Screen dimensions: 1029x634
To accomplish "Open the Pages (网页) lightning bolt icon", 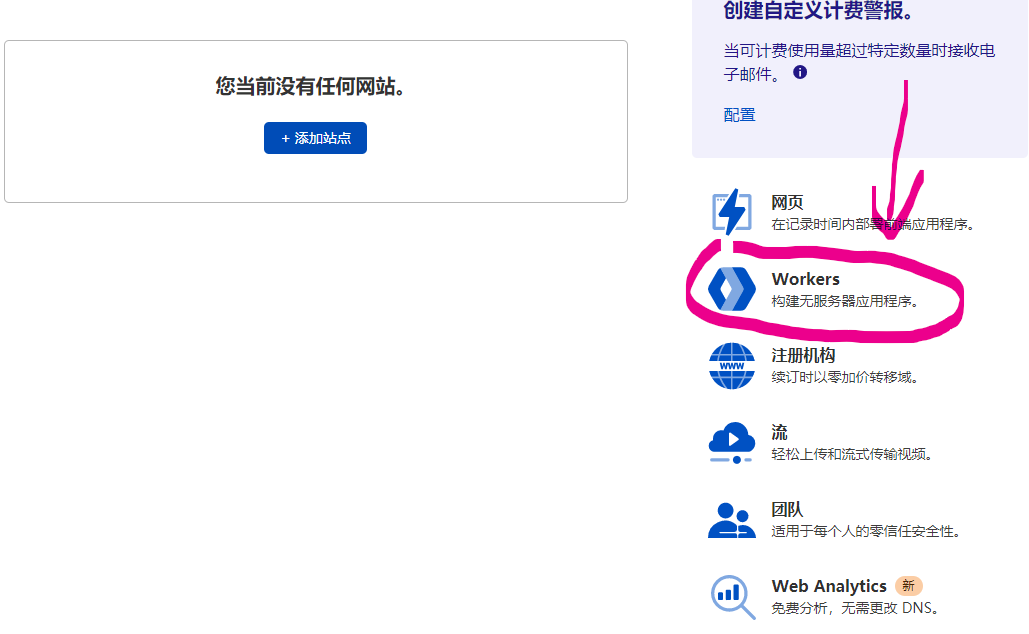I will (731, 212).
